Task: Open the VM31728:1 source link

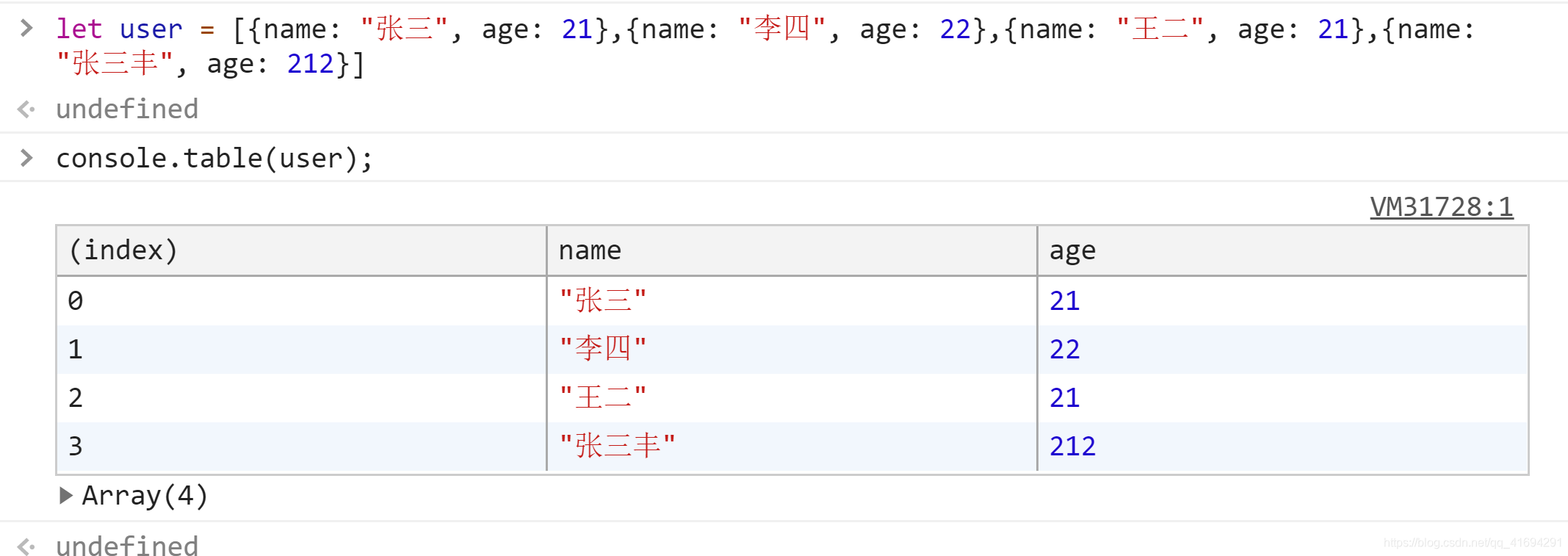Action: click(1441, 207)
